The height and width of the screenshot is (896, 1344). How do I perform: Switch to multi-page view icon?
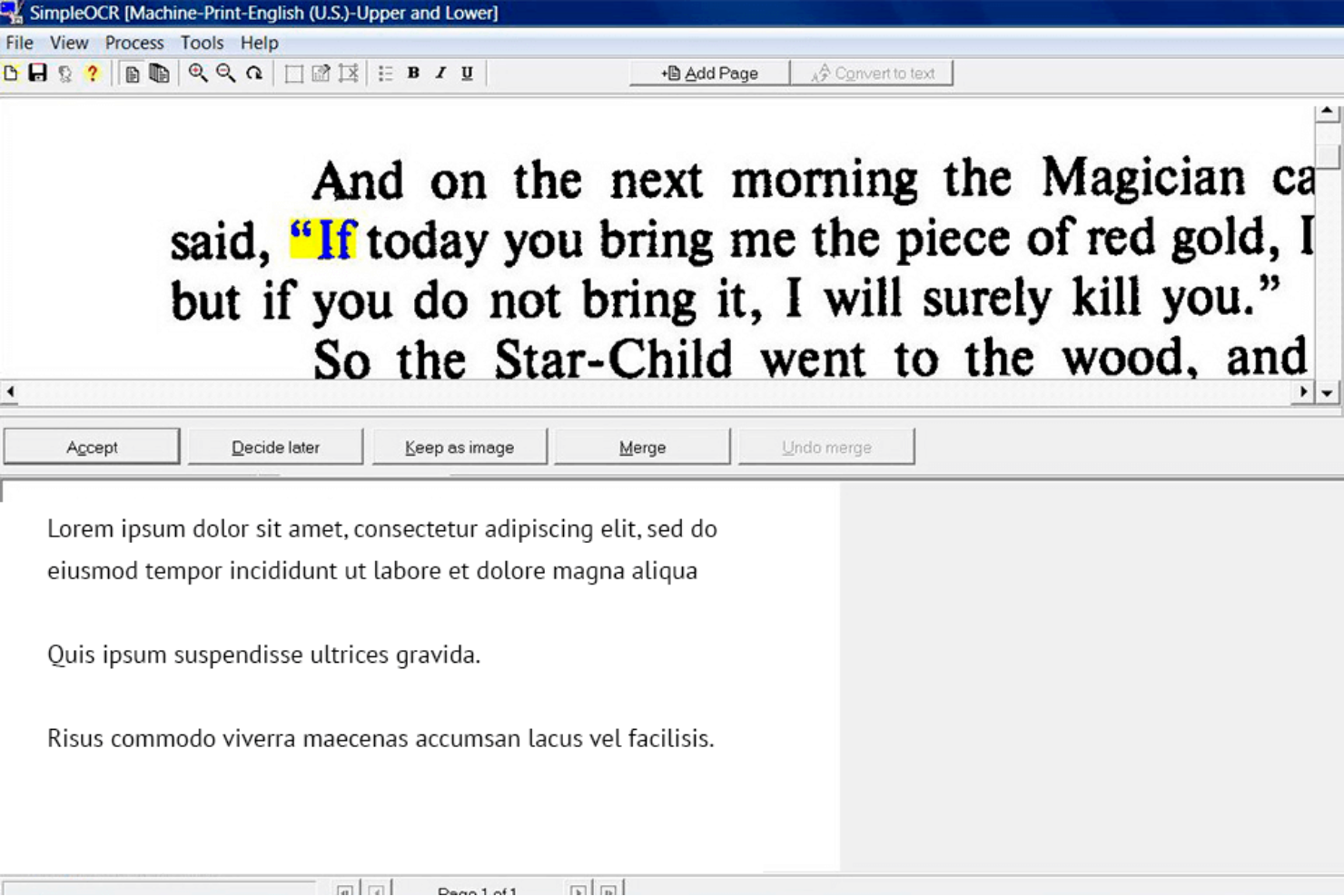pyautogui.click(x=160, y=74)
